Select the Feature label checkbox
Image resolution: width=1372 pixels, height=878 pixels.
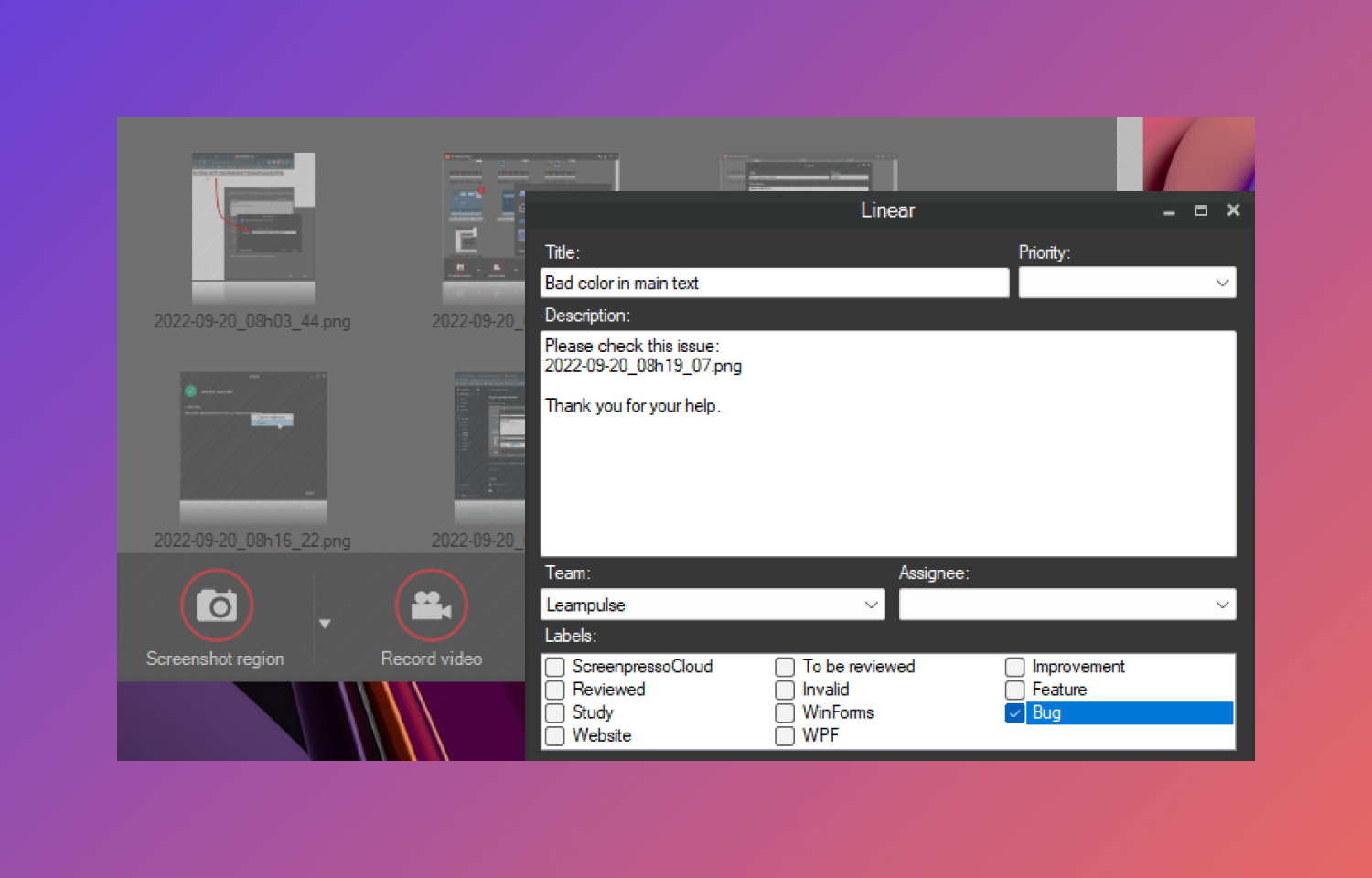click(1014, 690)
